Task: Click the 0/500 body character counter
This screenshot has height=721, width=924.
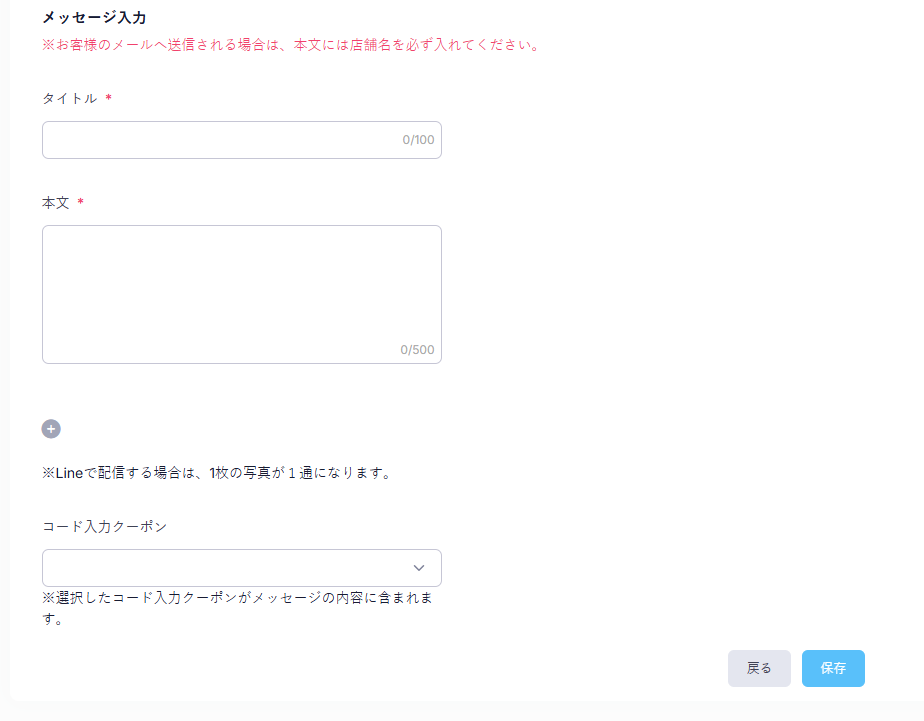Action: 417,350
